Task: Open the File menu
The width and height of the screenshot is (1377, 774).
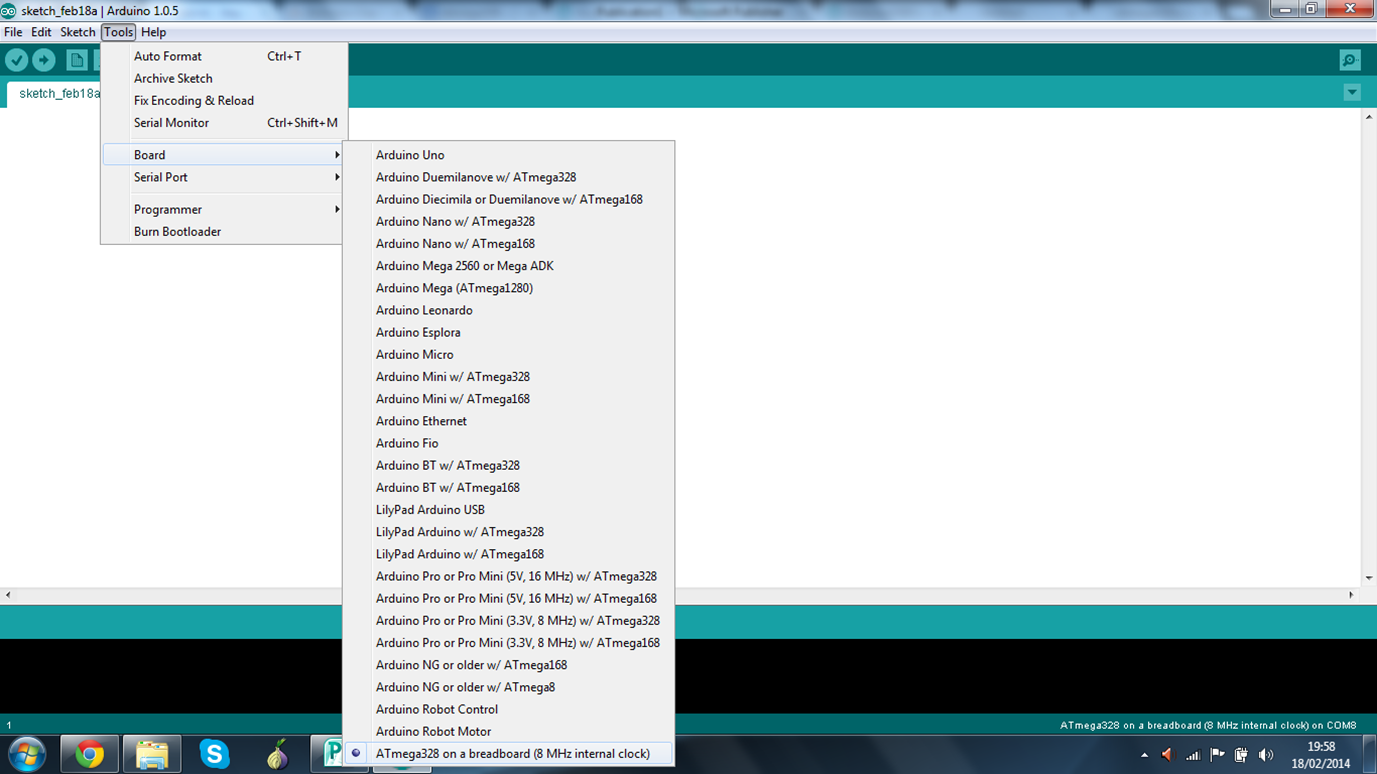Action: click(13, 32)
